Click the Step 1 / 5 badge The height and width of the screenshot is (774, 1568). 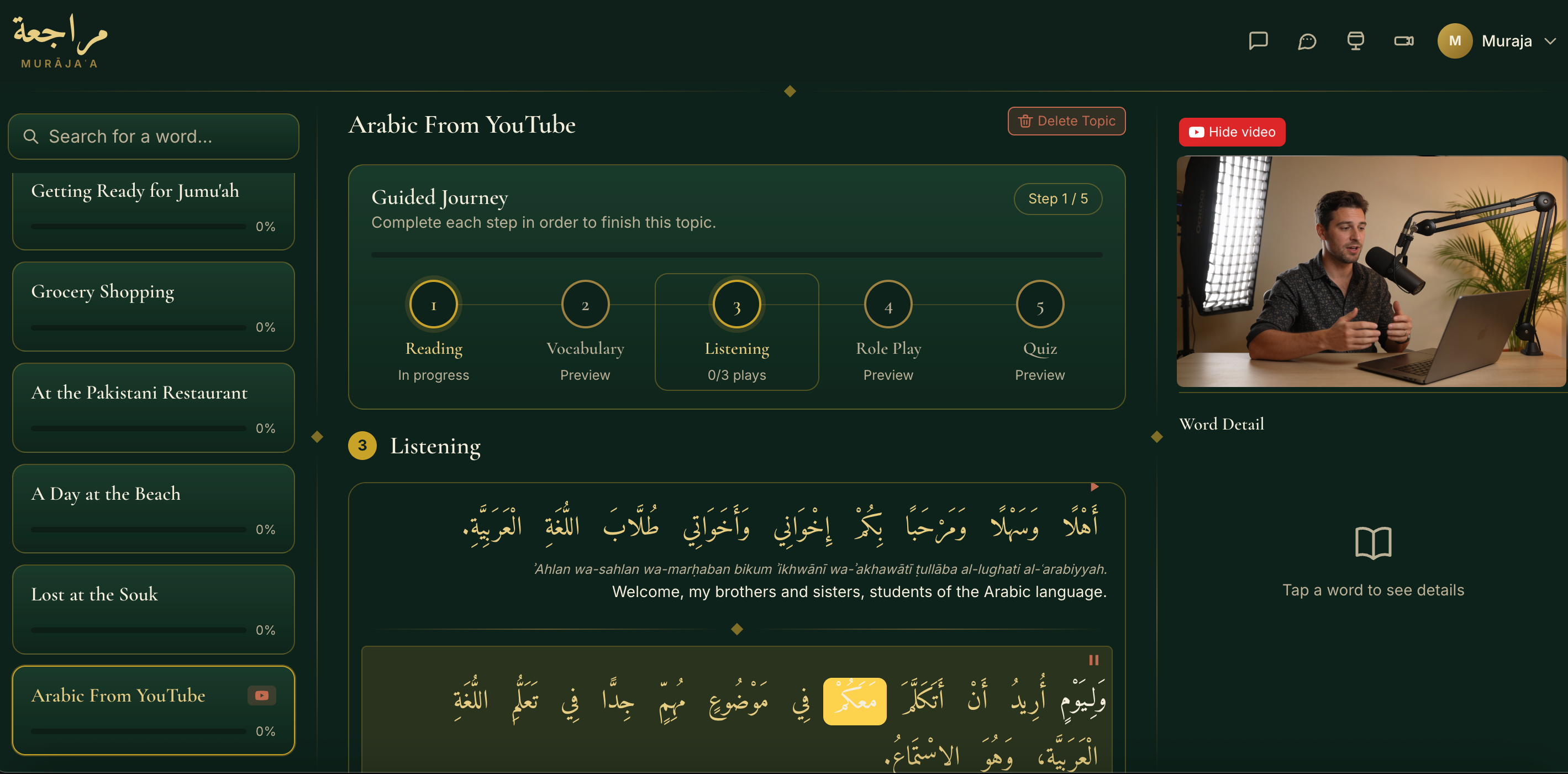pos(1058,199)
